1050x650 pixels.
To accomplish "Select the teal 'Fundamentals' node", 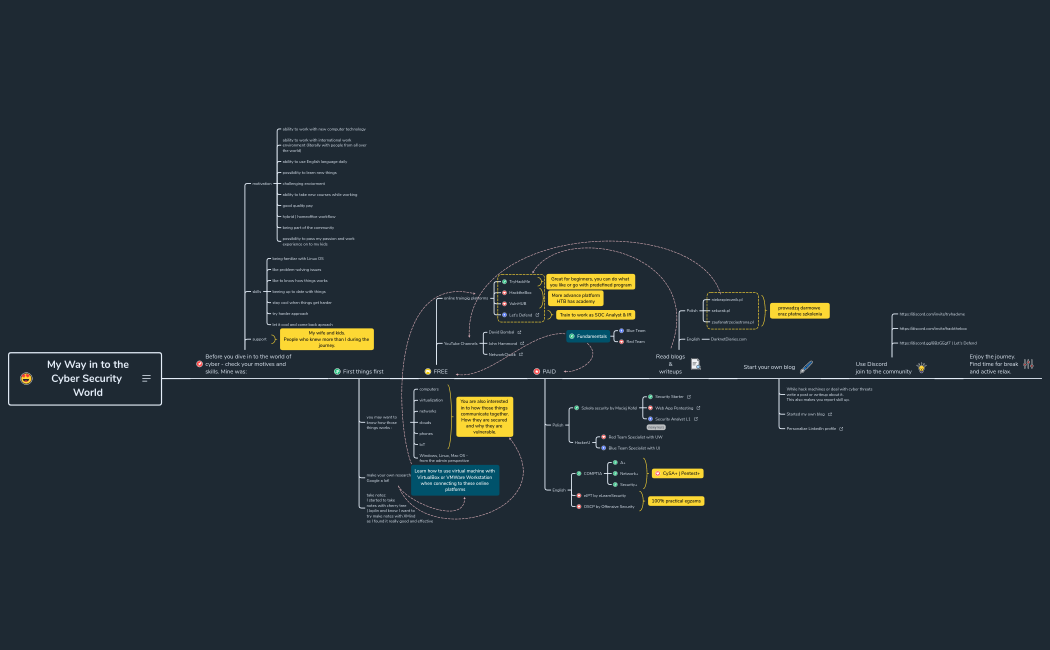I will (x=592, y=336).
